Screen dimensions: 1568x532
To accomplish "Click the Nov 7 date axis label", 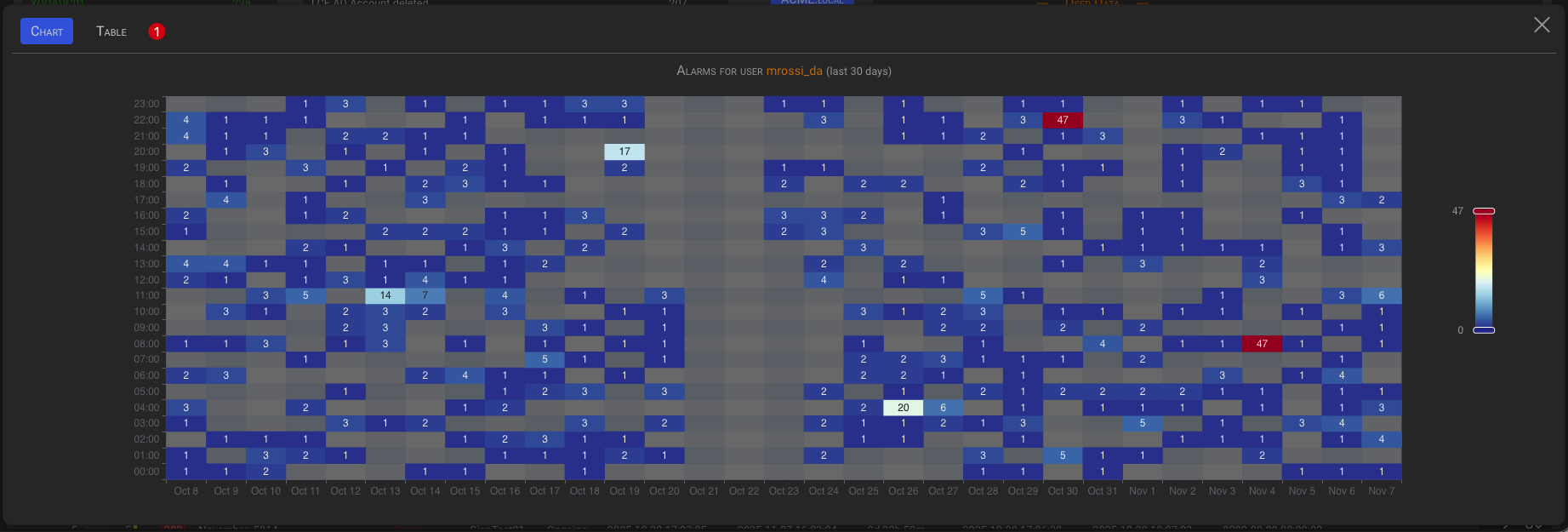I will 1381,491.
